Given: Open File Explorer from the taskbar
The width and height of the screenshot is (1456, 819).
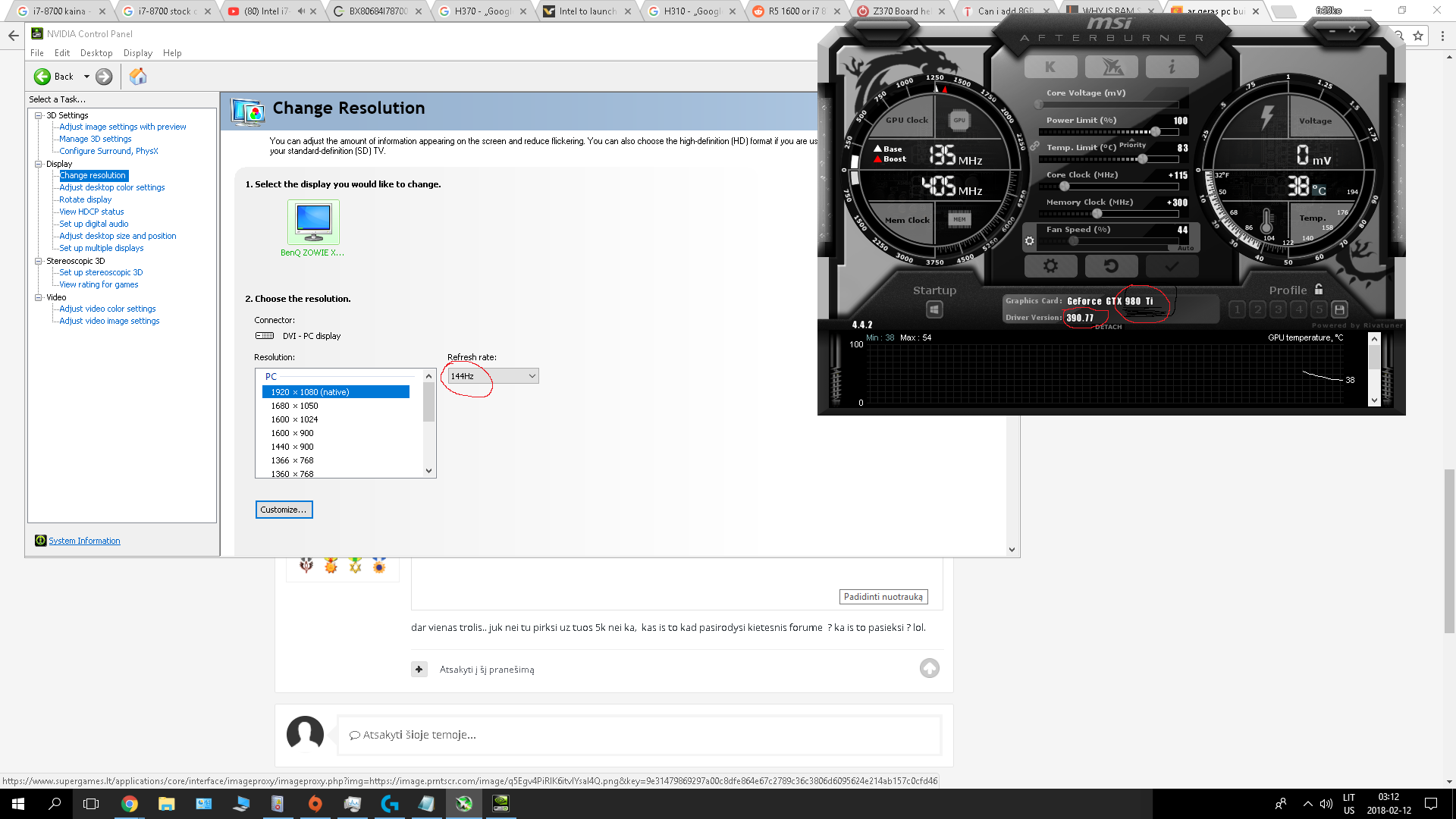Looking at the screenshot, I should tap(167, 804).
